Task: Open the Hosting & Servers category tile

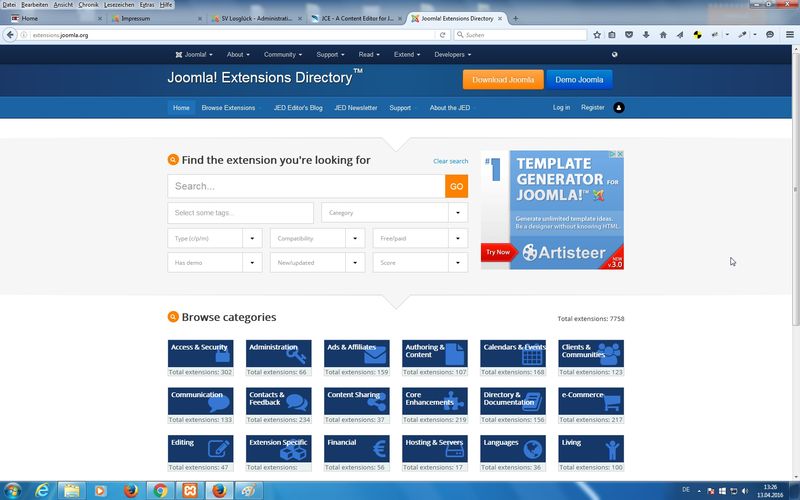Action: tap(435, 448)
